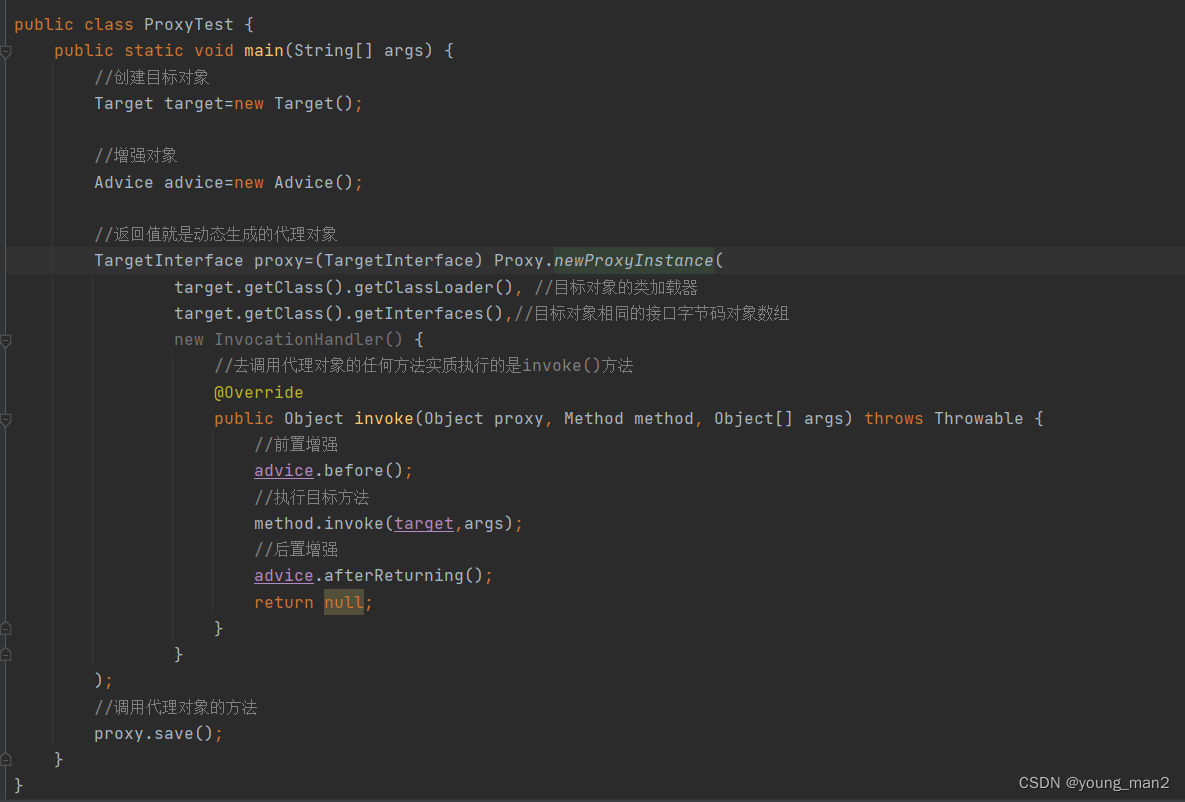Screen dimensions: 1185x802
Task: Click the comment //后置增强
Action: pyautogui.click(x=295, y=549)
